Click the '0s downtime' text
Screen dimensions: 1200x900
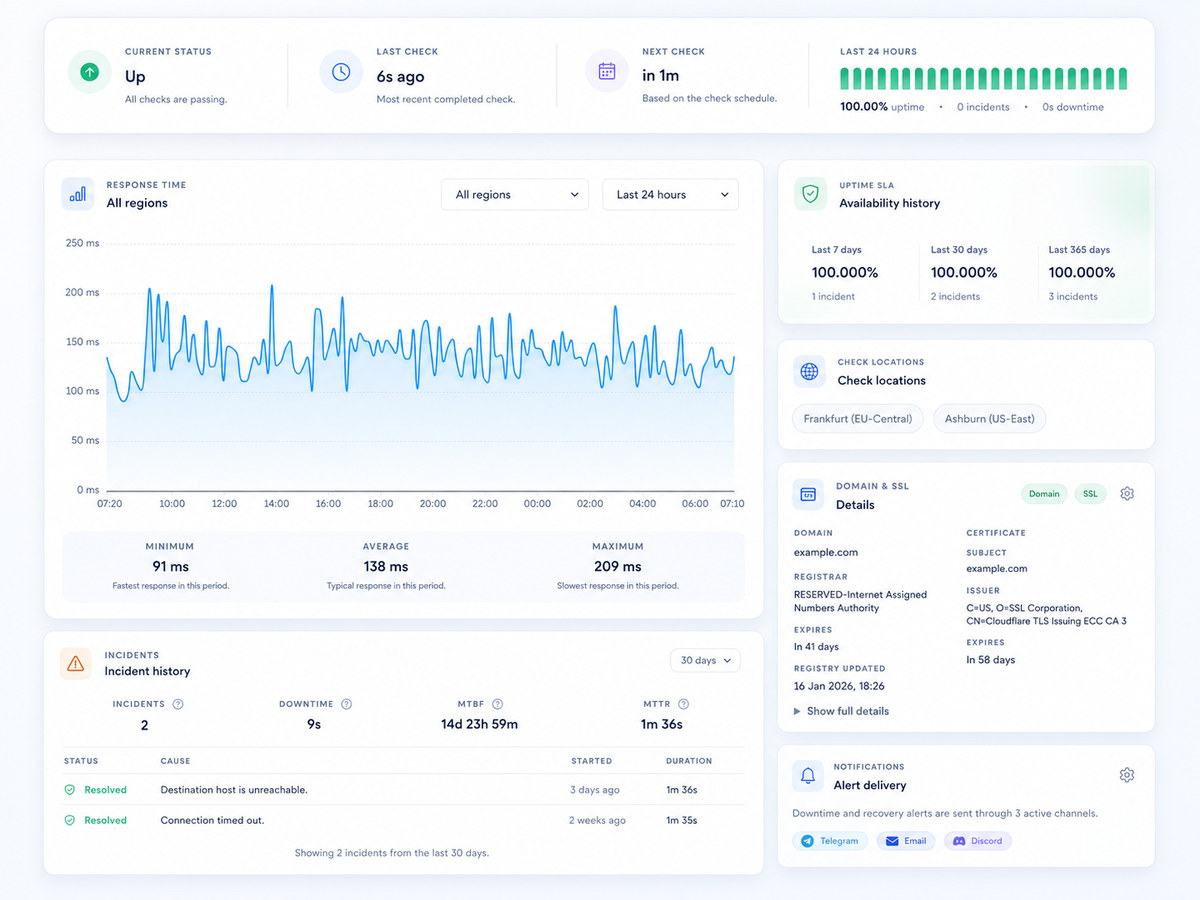click(x=1073, y=107)
